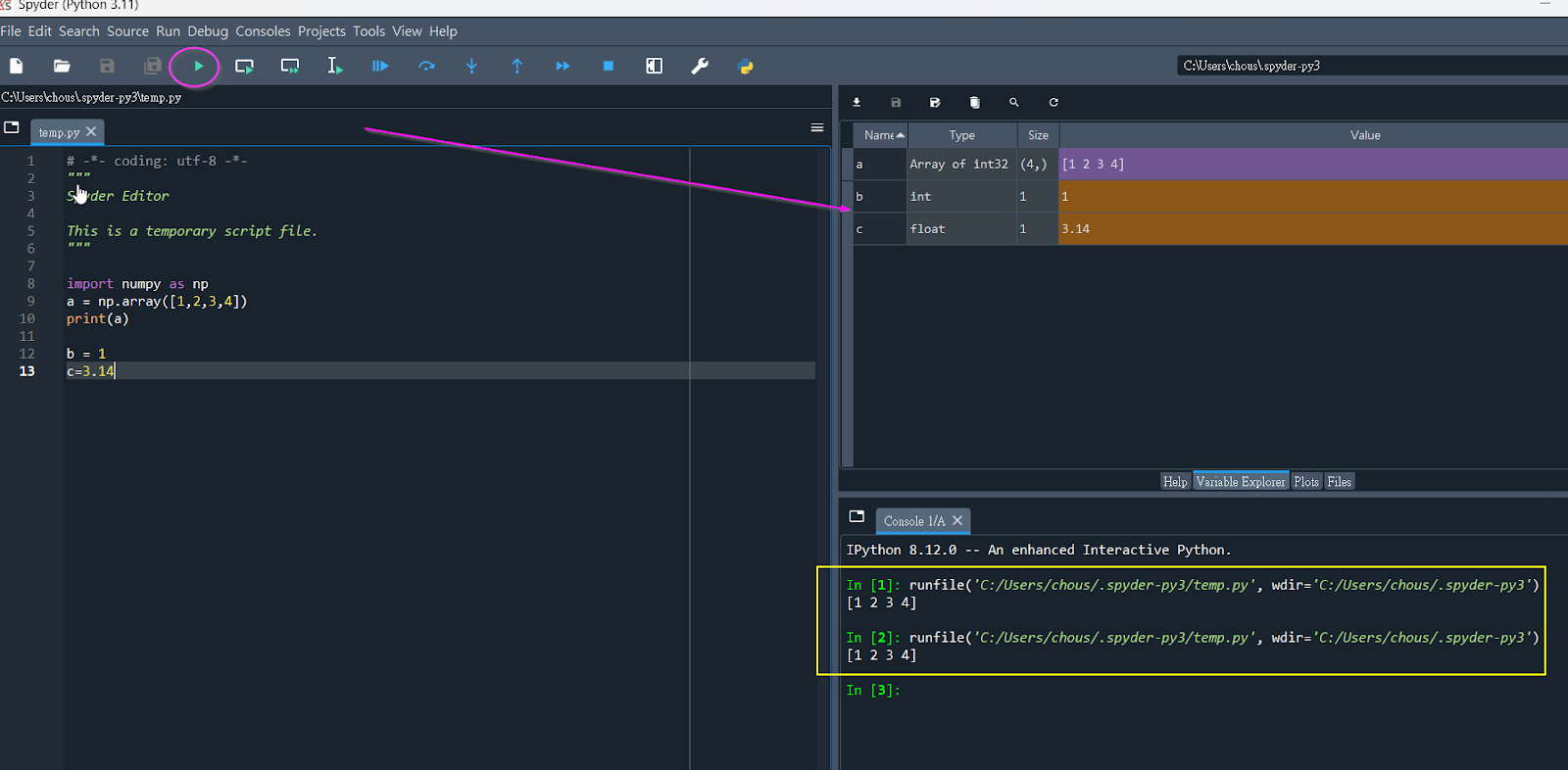
Task: Switch to the Plots tab
Action: [1306, 481]
